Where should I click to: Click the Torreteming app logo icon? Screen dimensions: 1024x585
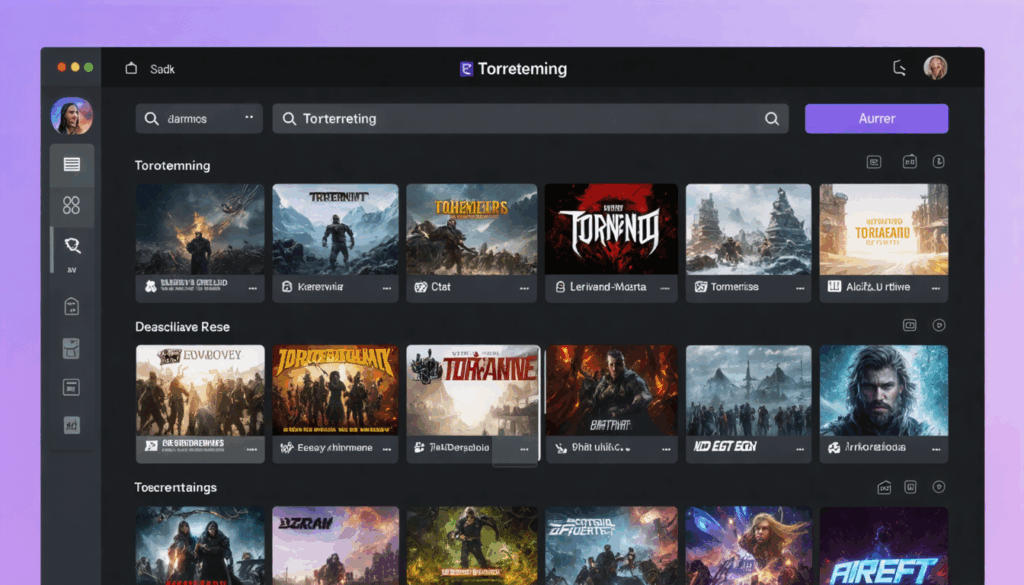[x=466, y=69]
